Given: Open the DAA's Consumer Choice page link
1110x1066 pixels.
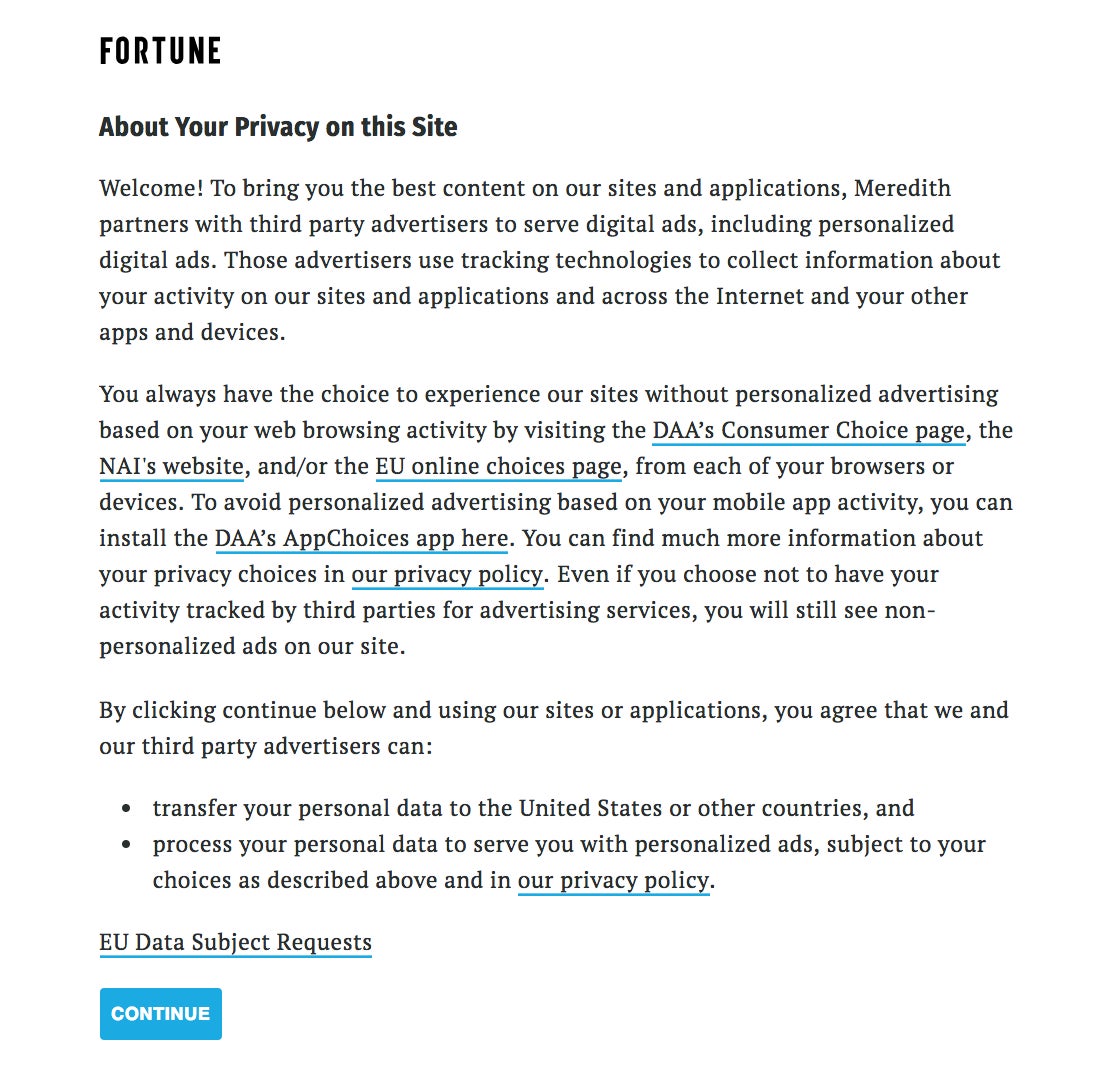Looking at the screenshot, I should tap(808, 430).
